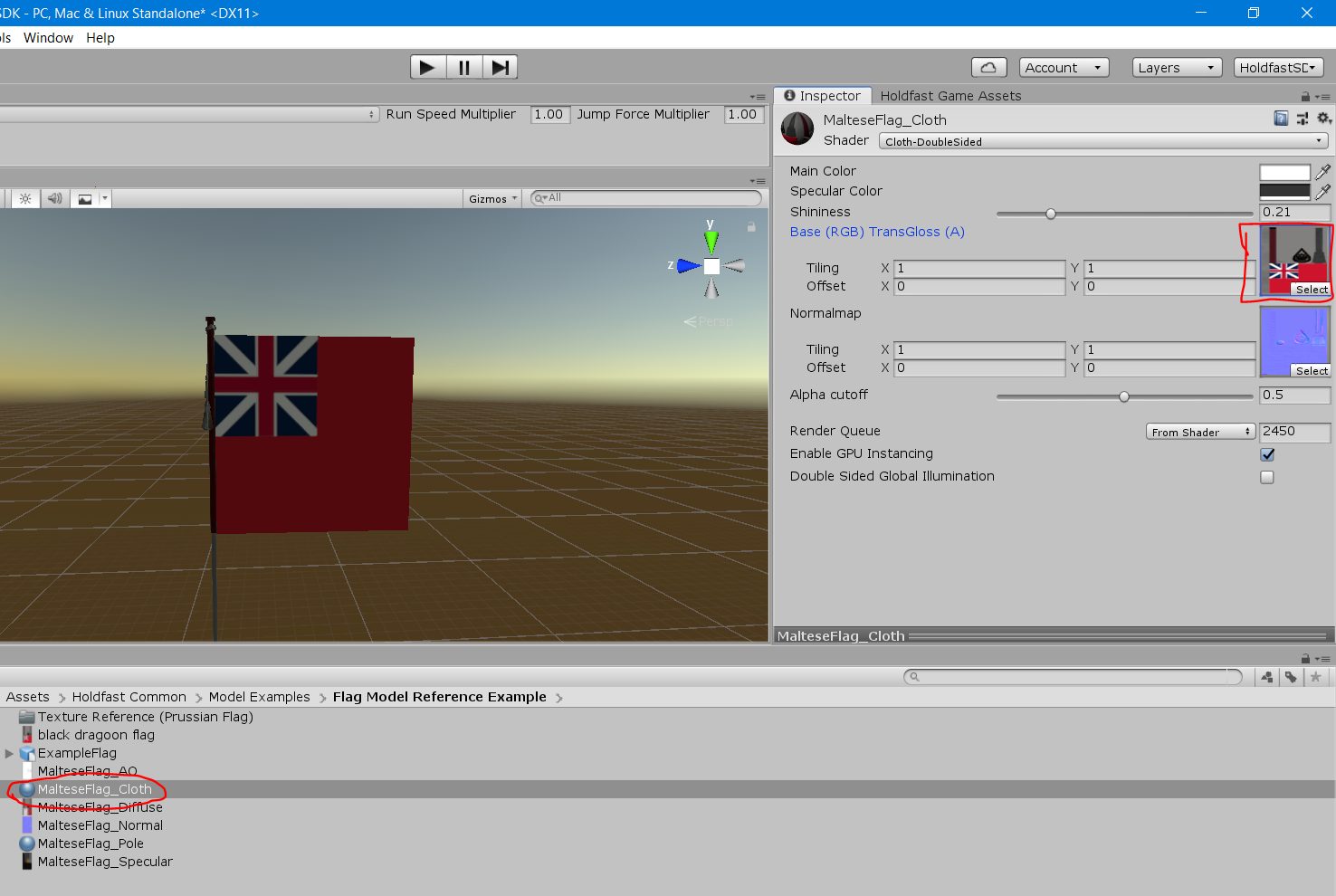Screen dimensions: 1336x896
Task: Click the Alpha cutoff slider handle
Action: (x=1124, y=396)
